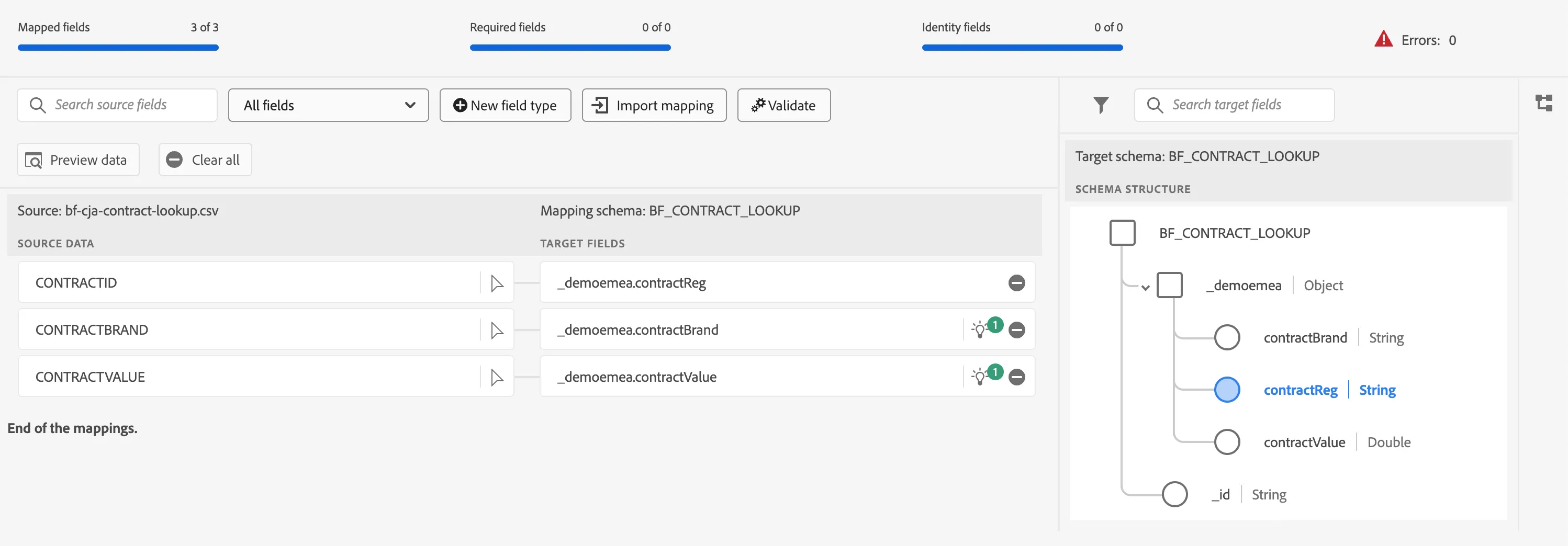Click the _demoemea.contractReg target field
Image resolution: width=1568 pixels, height=546 pixels.
coord(787,283)
